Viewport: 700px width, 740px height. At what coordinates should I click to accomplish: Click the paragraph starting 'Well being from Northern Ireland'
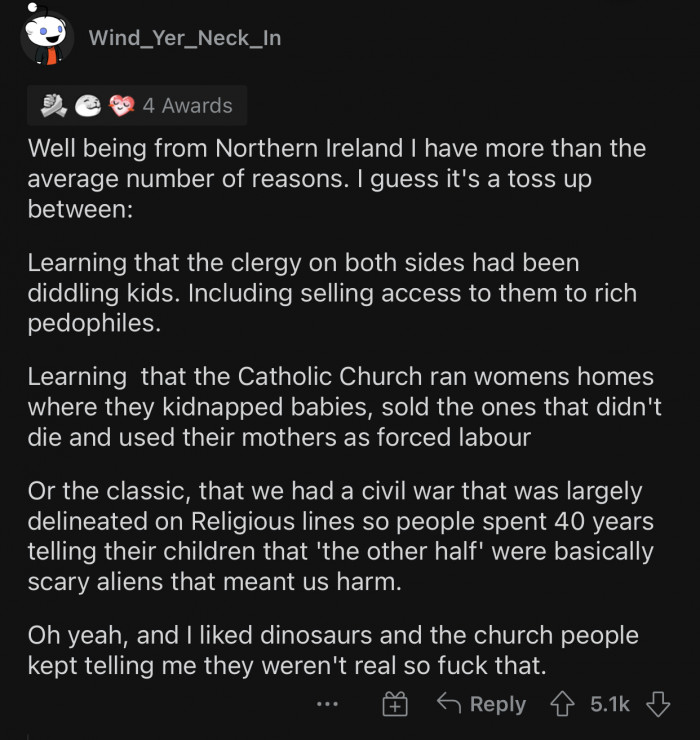click(336, 180)
